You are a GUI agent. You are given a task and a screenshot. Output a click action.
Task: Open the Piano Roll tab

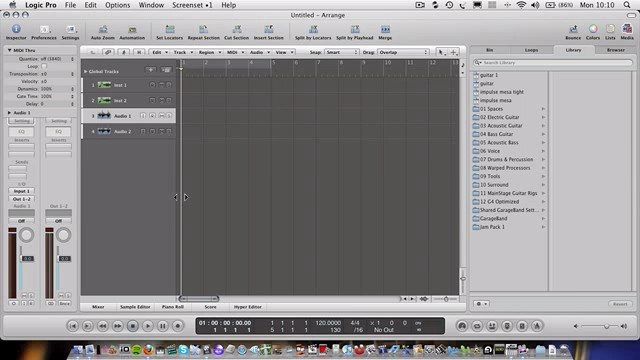(x=173, y=307)
